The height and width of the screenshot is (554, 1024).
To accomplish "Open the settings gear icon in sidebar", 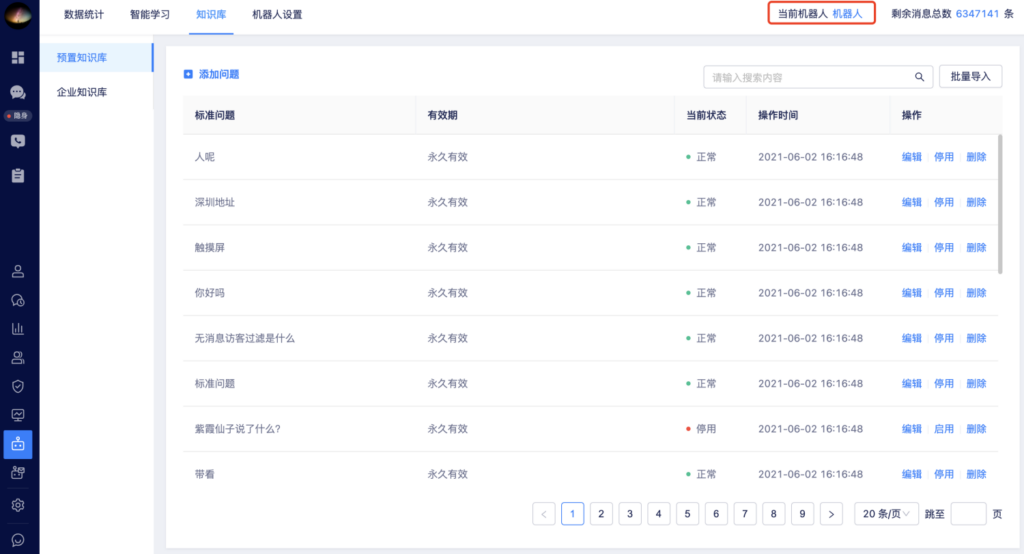I will (18, 505).
